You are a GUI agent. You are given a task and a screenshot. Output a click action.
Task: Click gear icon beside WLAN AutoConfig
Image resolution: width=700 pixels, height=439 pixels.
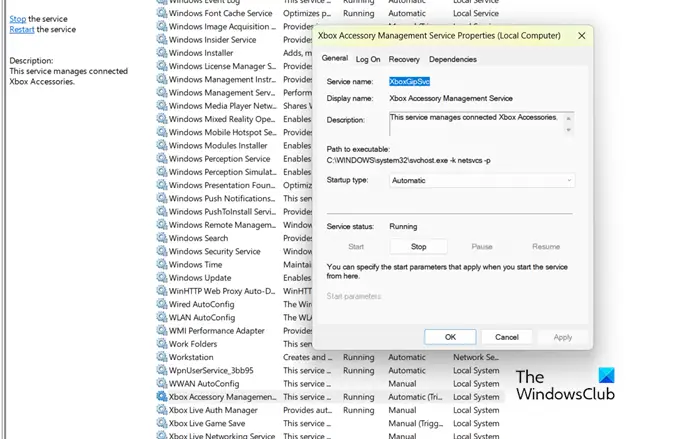click(x=161, y=317)
